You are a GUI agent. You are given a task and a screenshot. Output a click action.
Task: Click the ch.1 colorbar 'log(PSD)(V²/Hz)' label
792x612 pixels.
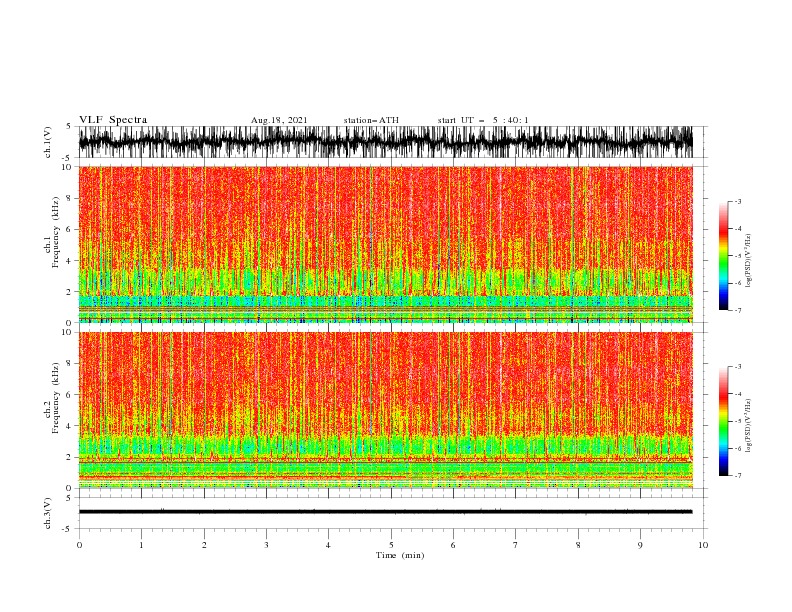click(748, 261)
